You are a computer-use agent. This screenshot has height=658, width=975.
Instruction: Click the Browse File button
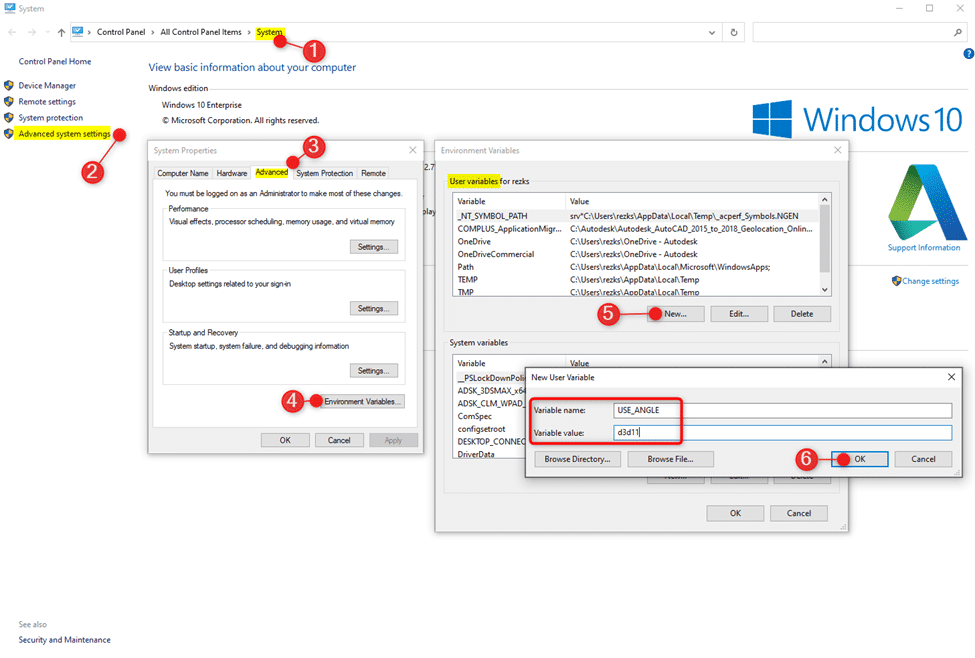pyautogui.click(x=670, y=459)
